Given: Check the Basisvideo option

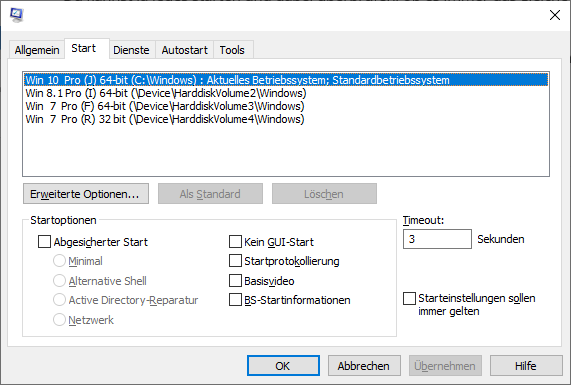Looking at the screenshot, I should coord(235,281).
